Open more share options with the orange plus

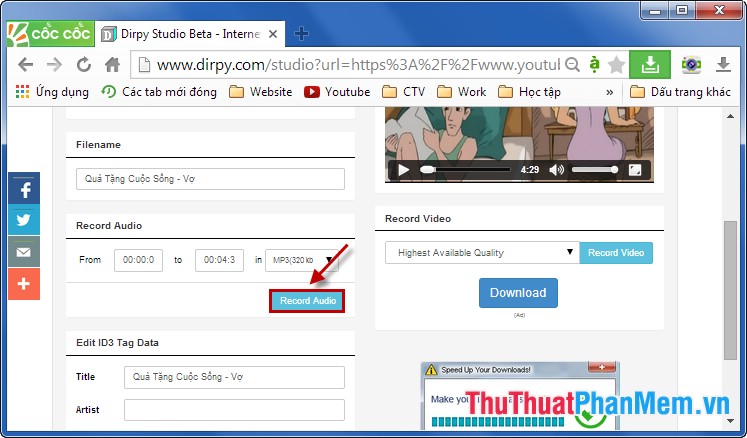pyautogui.click(x=24, y=284)
